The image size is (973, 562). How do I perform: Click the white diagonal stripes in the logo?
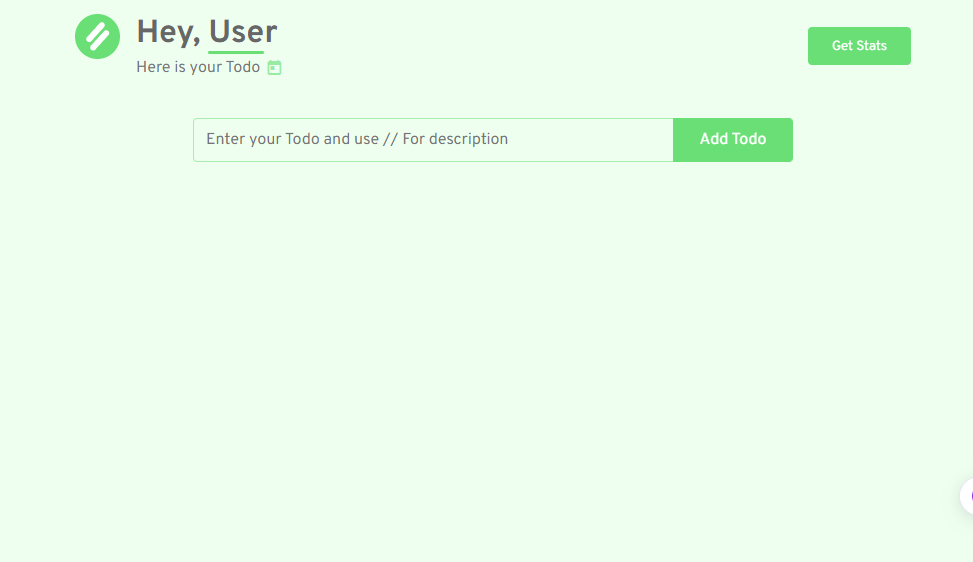97,37
